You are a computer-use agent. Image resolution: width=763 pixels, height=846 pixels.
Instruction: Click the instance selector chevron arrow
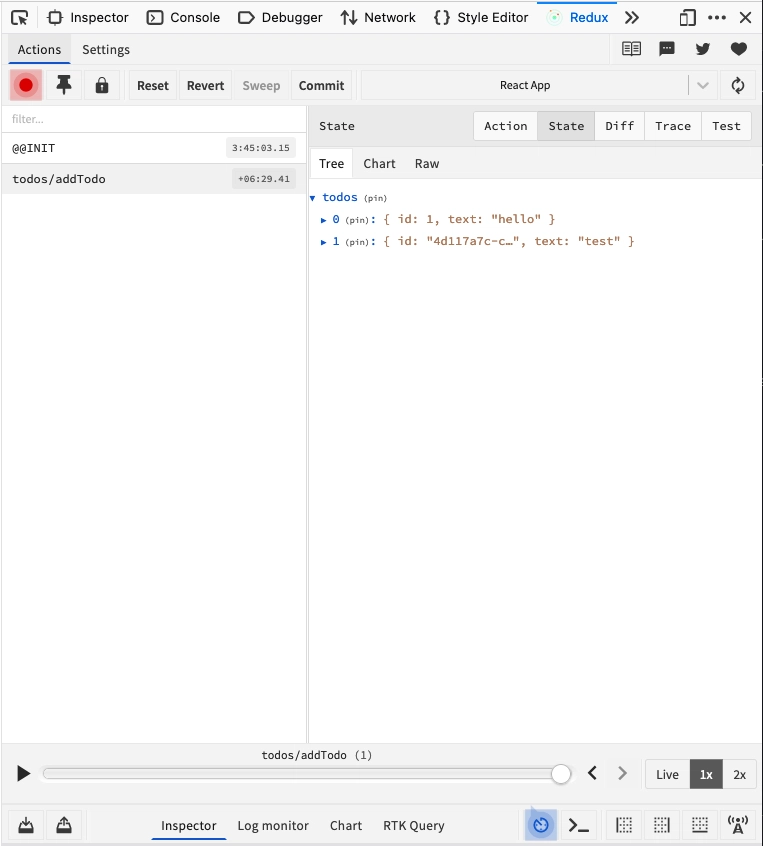coord(703,85)
